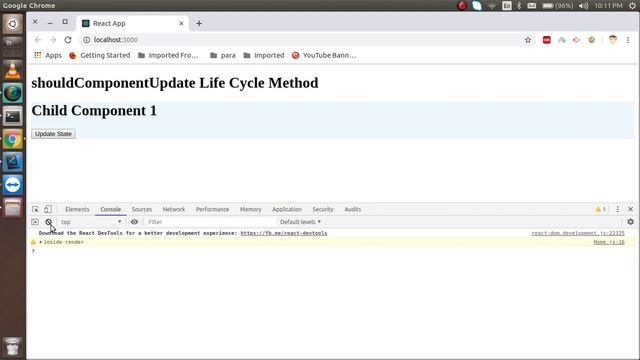Show the console sidebar

click(35, 222)
